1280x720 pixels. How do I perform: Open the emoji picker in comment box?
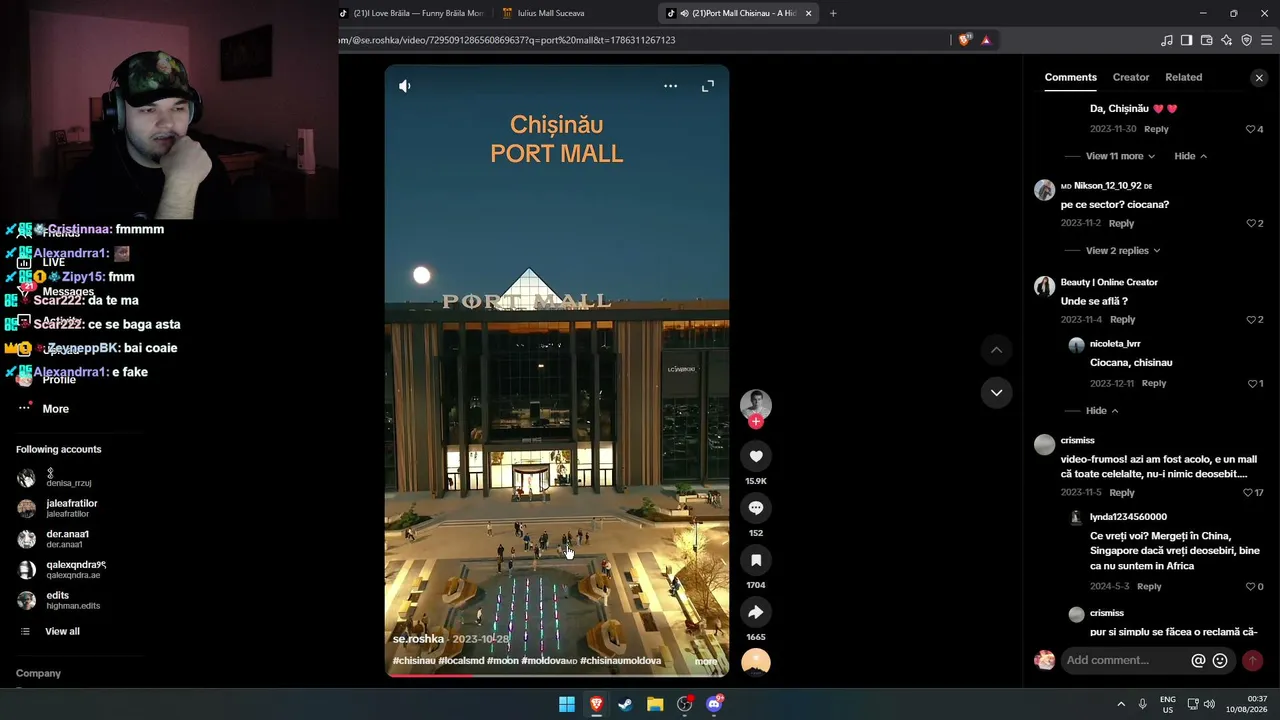[x=1220, y=660]
